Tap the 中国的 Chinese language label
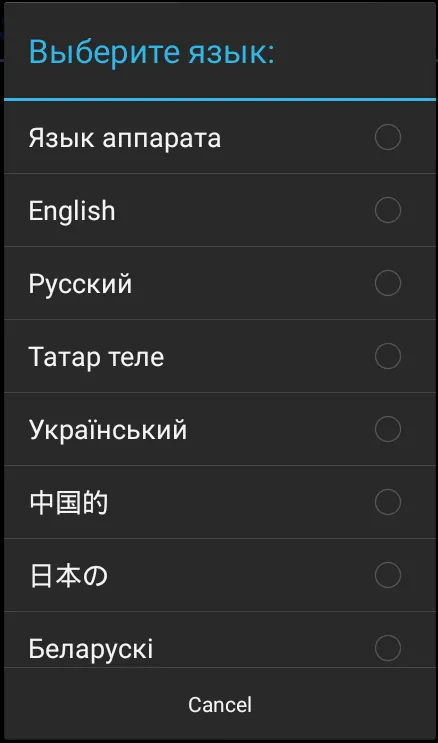The width and height of the screenshot is (438, 743). coord(69,503)
